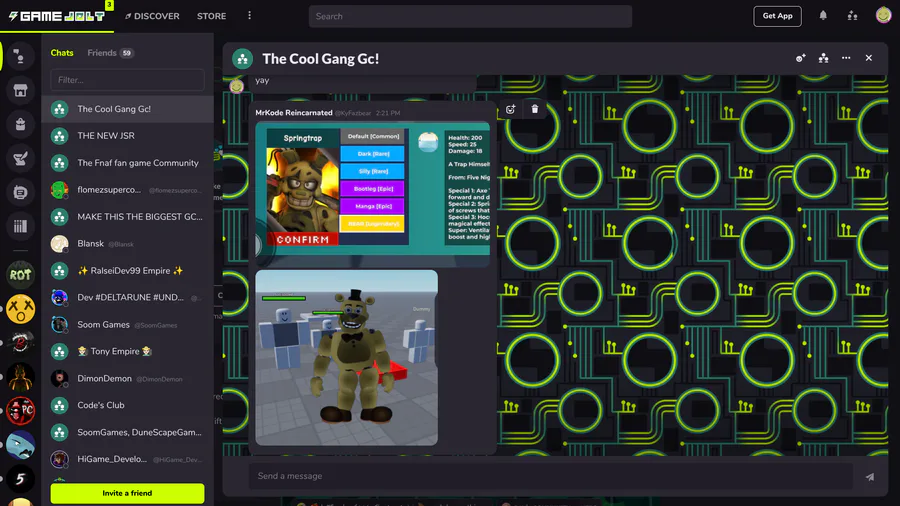Delete MrKode's message with trash icon

(x=534, y=109)
